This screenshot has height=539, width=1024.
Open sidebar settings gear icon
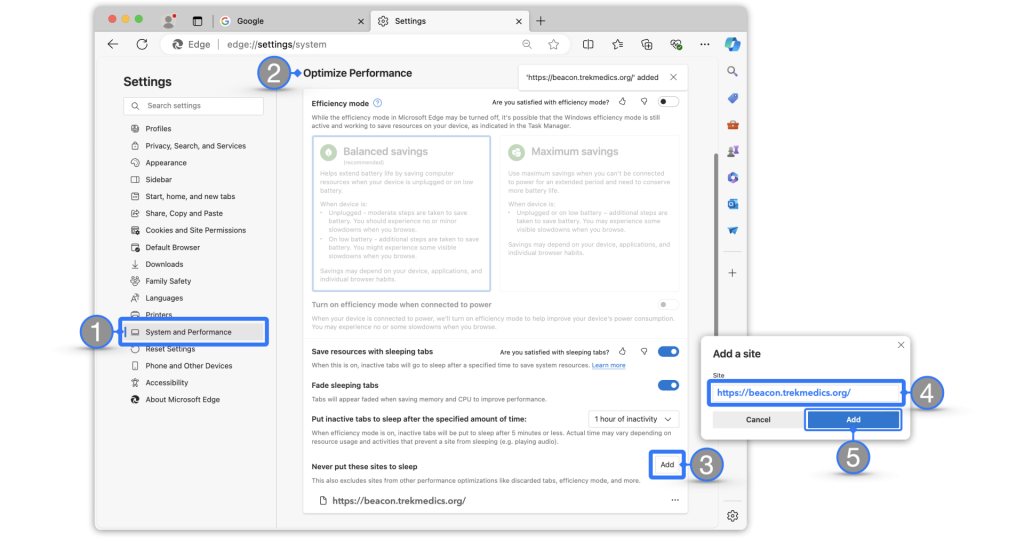click(733, 516)
